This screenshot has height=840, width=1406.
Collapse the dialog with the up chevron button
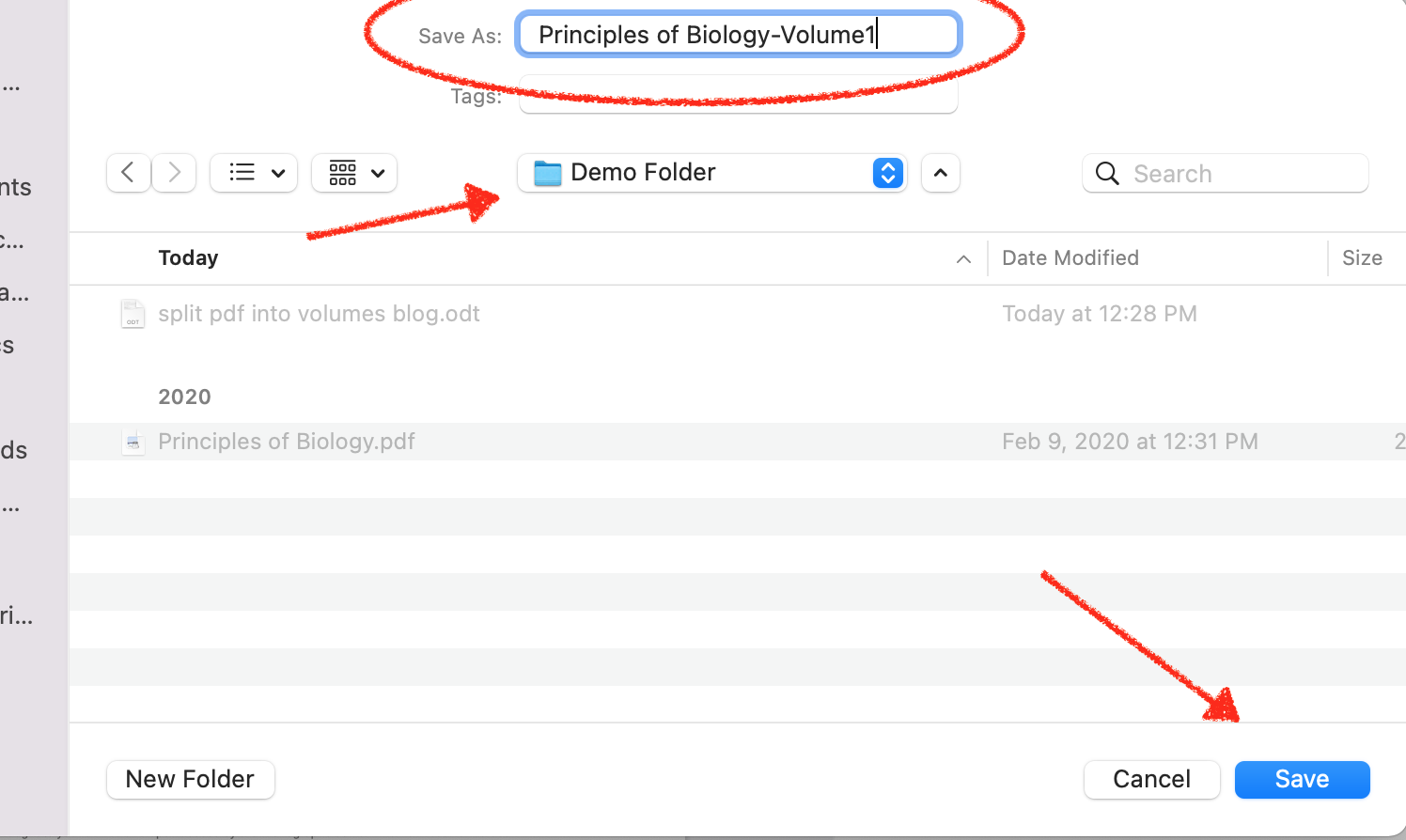pos(941,173)
